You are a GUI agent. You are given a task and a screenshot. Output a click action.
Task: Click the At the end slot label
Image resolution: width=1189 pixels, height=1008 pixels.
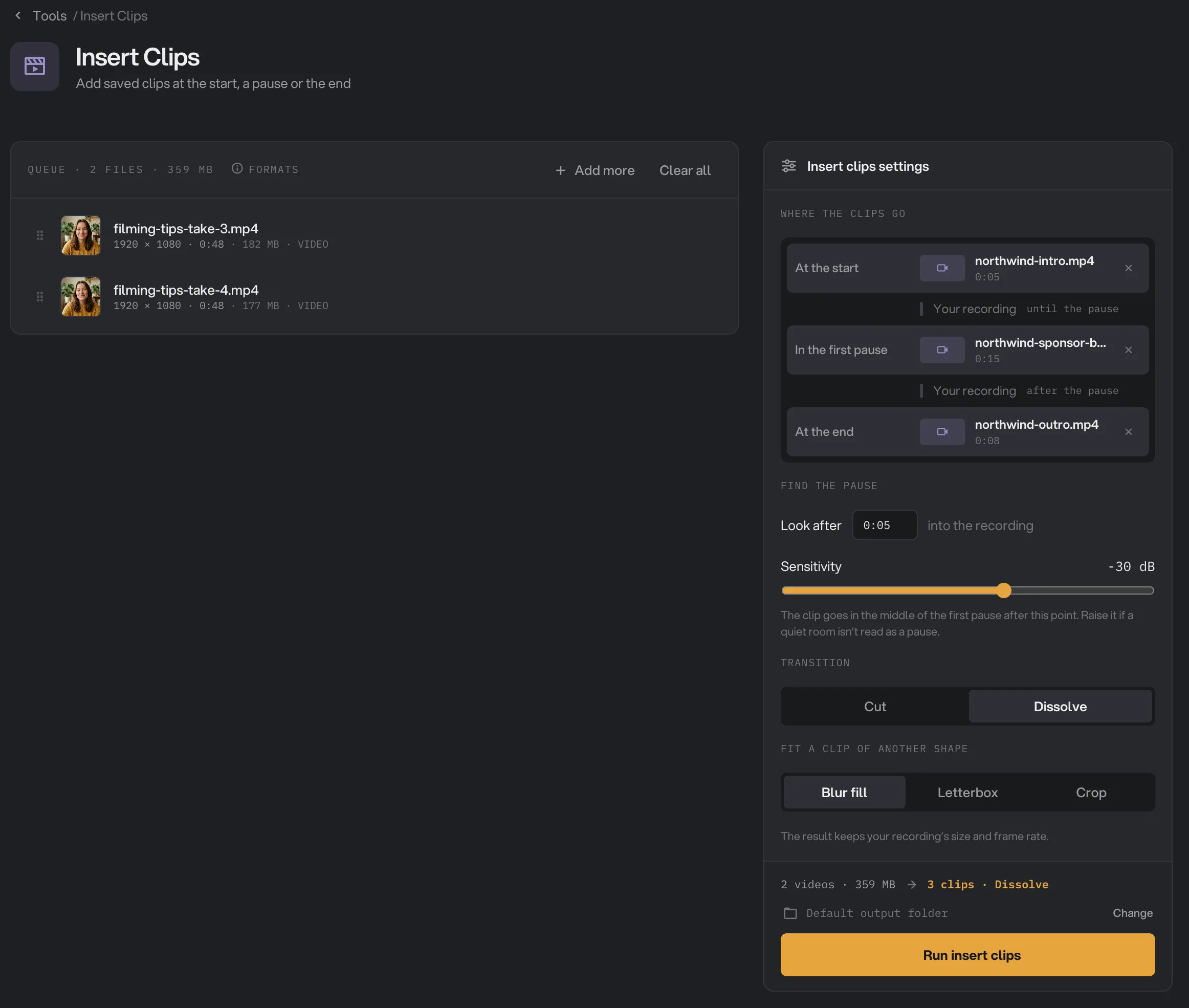click(x=824, y=431)
